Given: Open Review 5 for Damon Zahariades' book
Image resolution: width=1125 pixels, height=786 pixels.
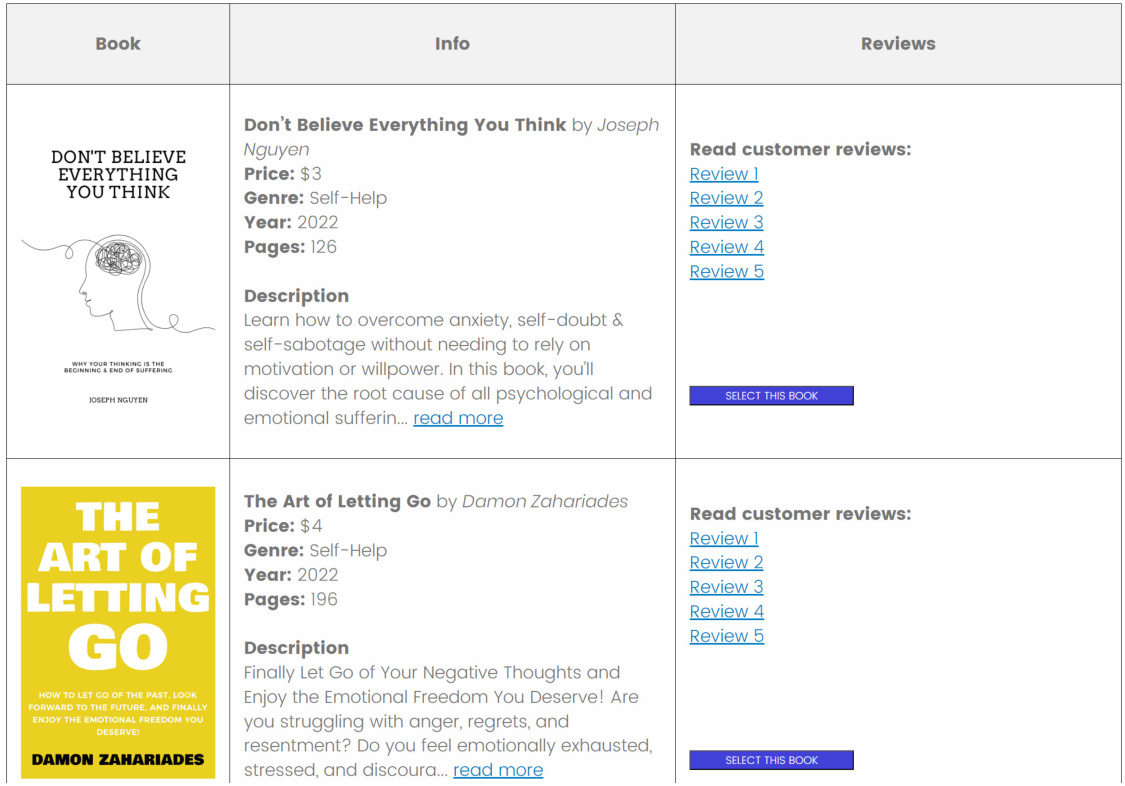Looking at the screenshot, I should [x=726, y=636].
